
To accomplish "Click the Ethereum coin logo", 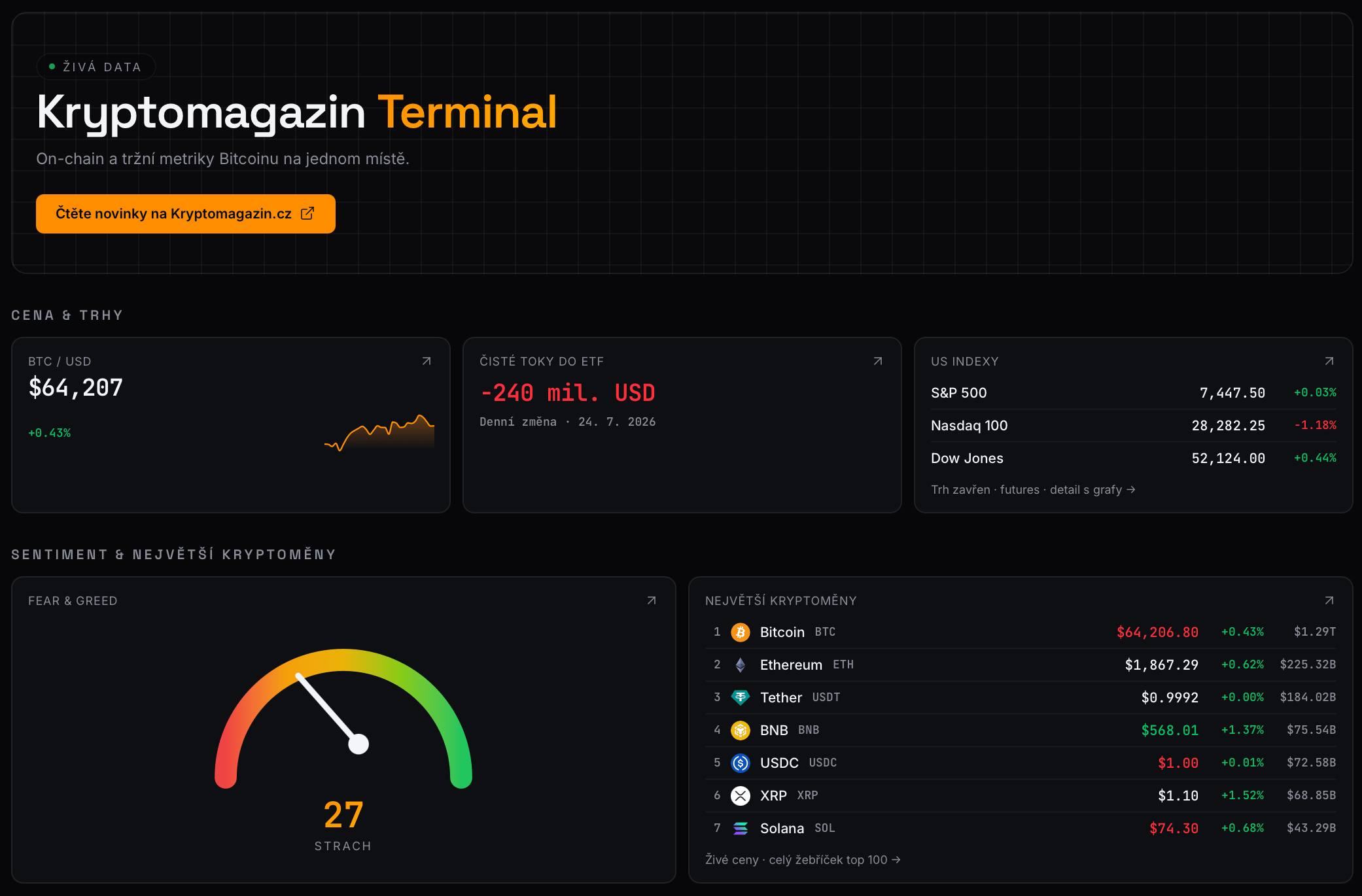I will [x=741, y=664].
